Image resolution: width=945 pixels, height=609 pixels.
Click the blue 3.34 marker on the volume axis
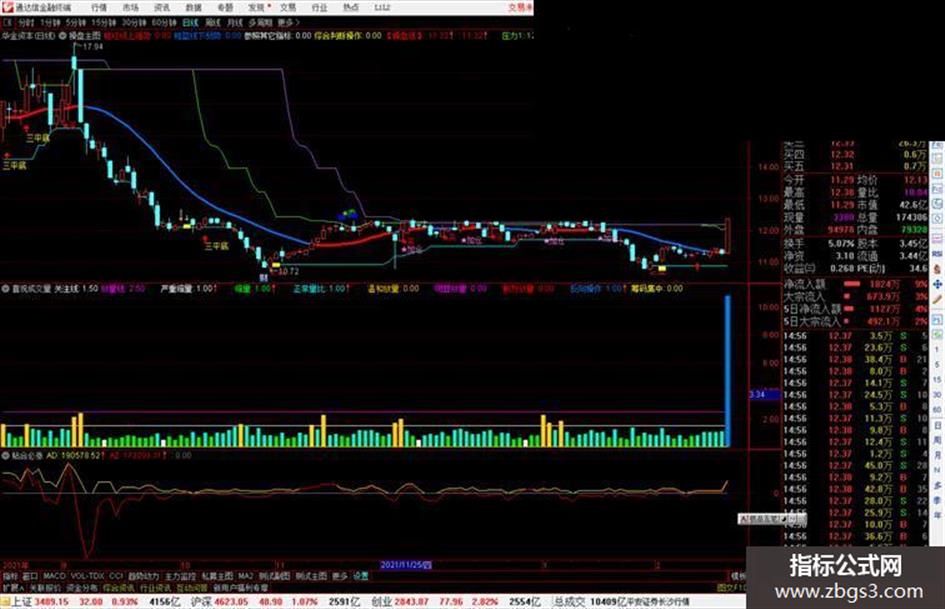click(764, 395)
